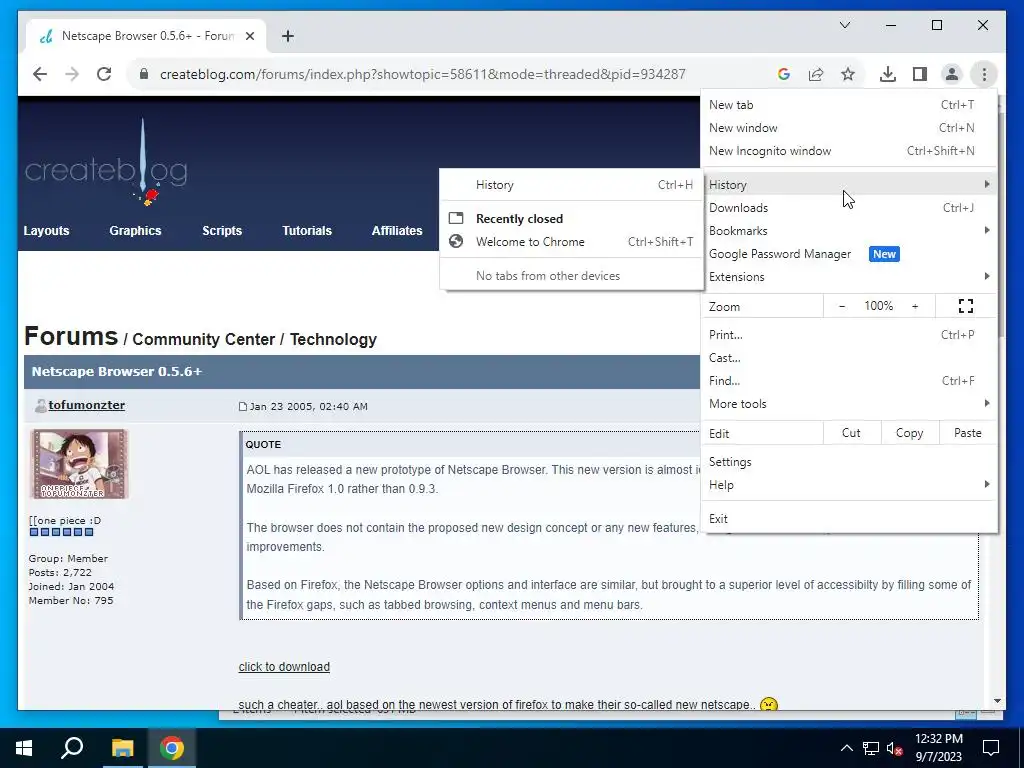1024x768 pixels.
Task: Visit the Tutorials navigation link
Action: pos(307,231)
